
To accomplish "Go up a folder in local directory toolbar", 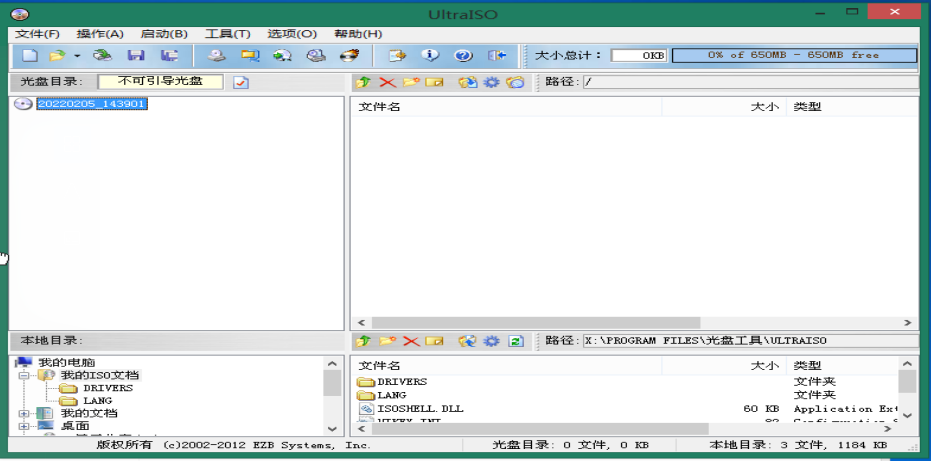I will pyautogui.click(x=363, y=341).
